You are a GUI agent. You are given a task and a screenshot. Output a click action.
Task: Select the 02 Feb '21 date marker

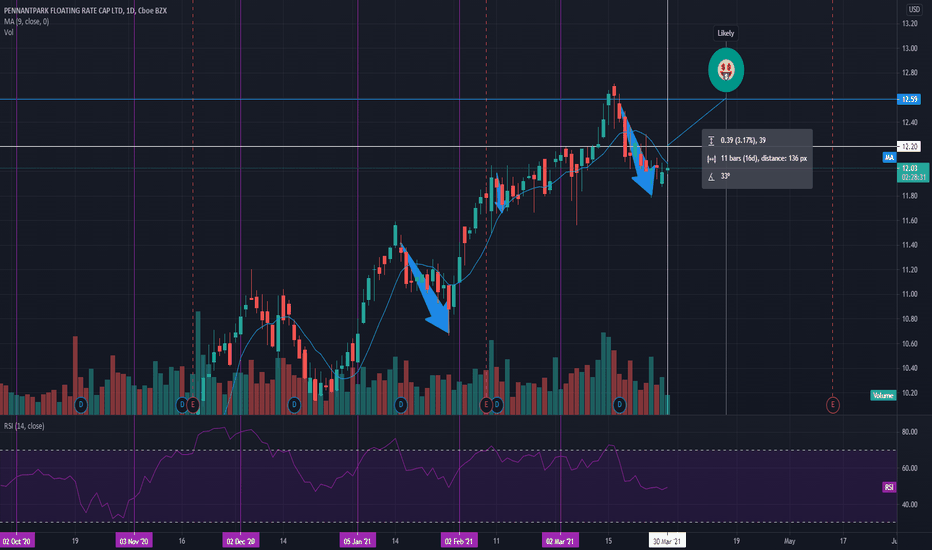[459, 541]
